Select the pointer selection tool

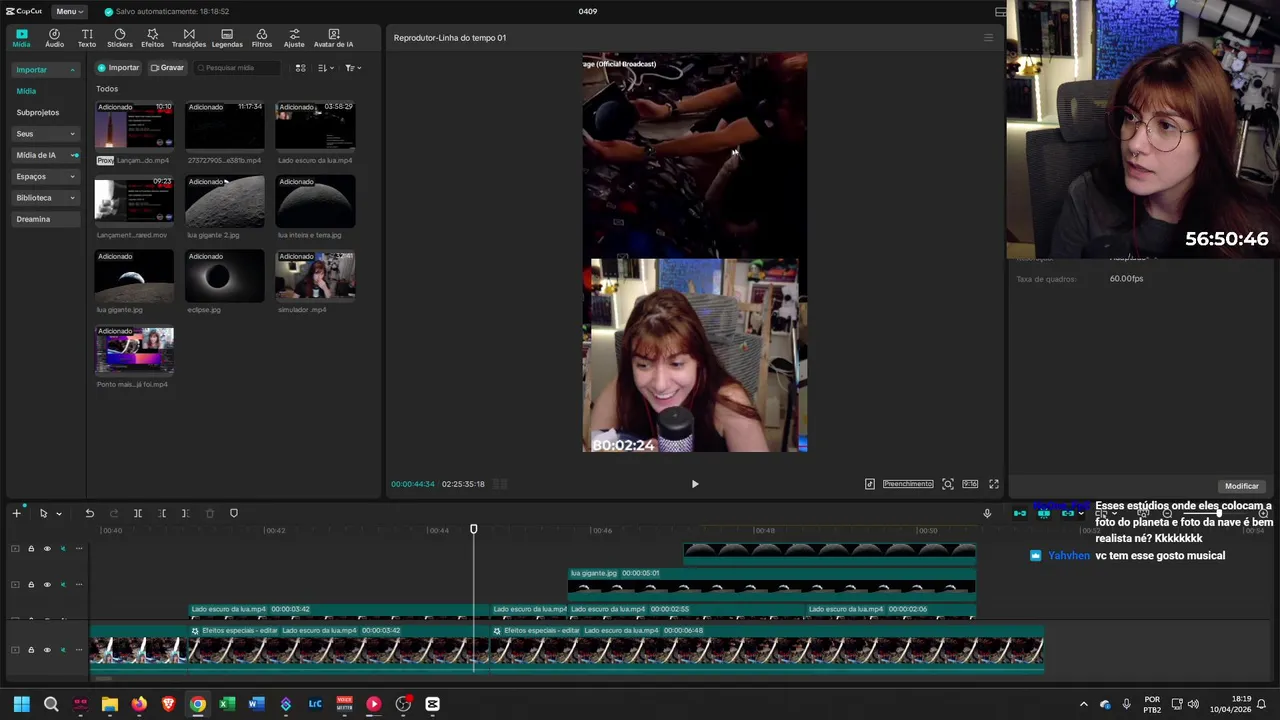43,513
